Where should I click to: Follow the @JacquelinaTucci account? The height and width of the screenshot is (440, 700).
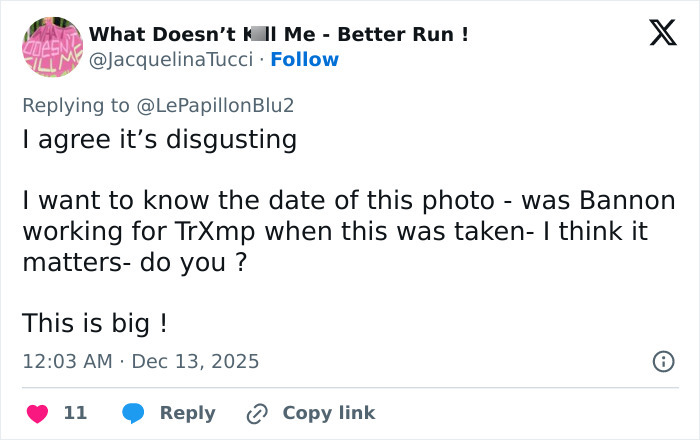tap(304, 60)
